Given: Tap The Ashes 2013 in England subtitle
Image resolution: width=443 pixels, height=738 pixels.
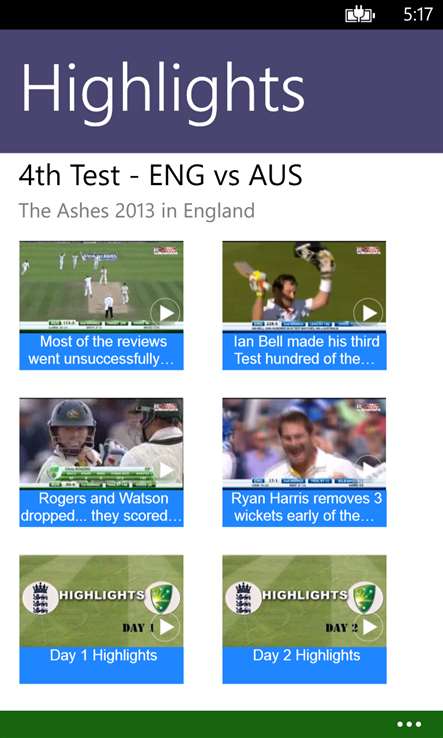Looking at the screenshot, I should 137,211.
